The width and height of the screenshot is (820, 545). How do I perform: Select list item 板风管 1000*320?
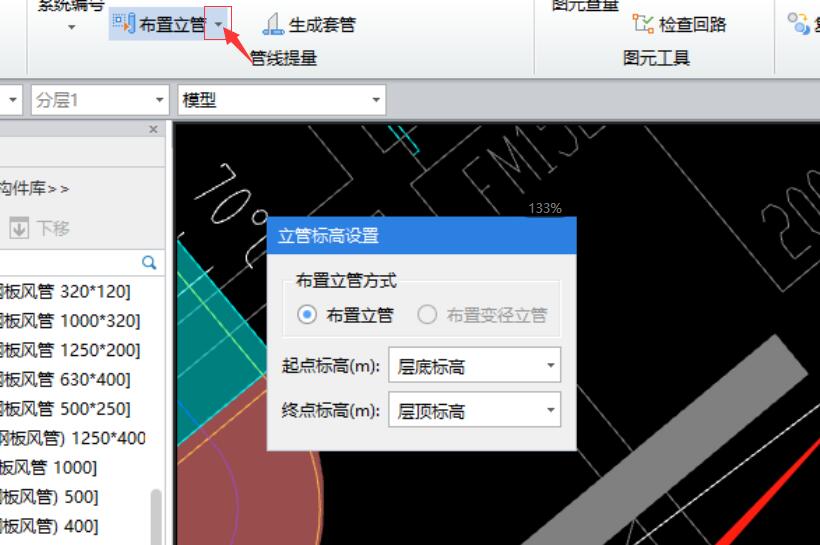coord(71,321)
